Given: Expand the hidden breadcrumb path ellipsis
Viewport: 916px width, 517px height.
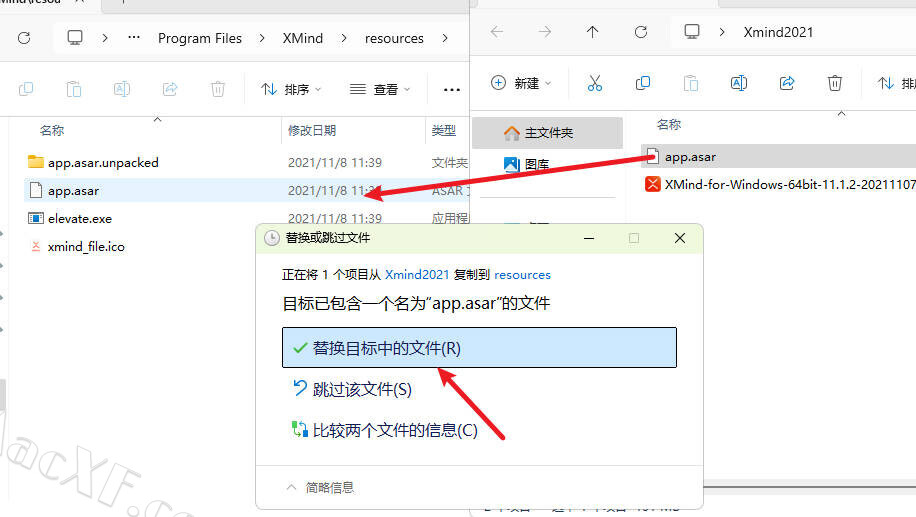Looking at the screenshot, I should pyautogui.click(x=134, y=37).
